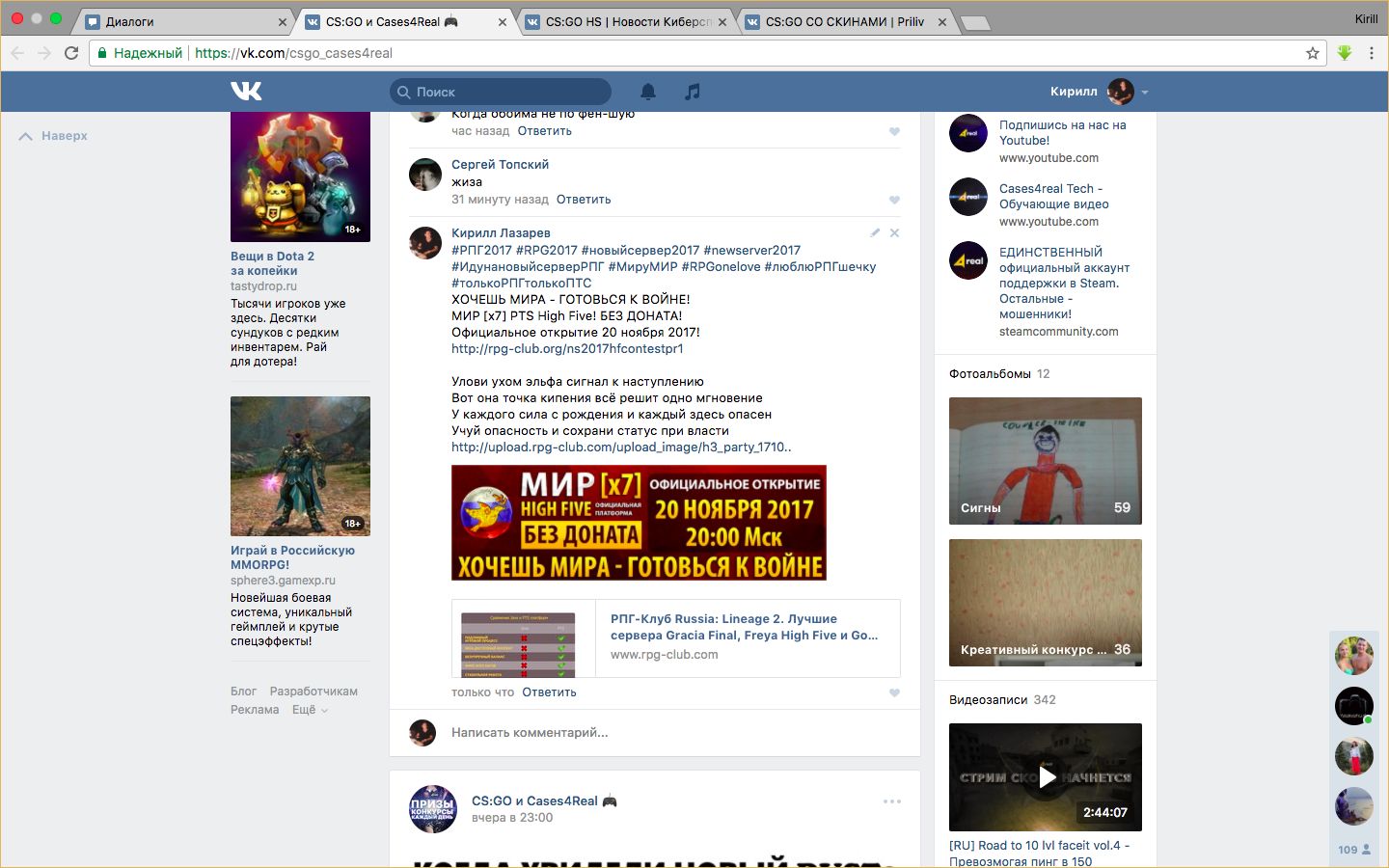
Task: Reply to Сергей Топский's comment
Action: click(x=584, y=200)
